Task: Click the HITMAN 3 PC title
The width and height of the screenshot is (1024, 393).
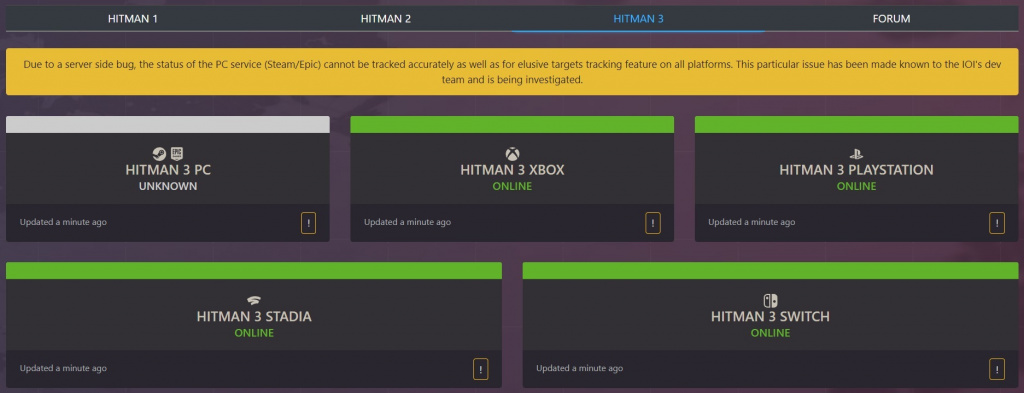Action: 168,170
